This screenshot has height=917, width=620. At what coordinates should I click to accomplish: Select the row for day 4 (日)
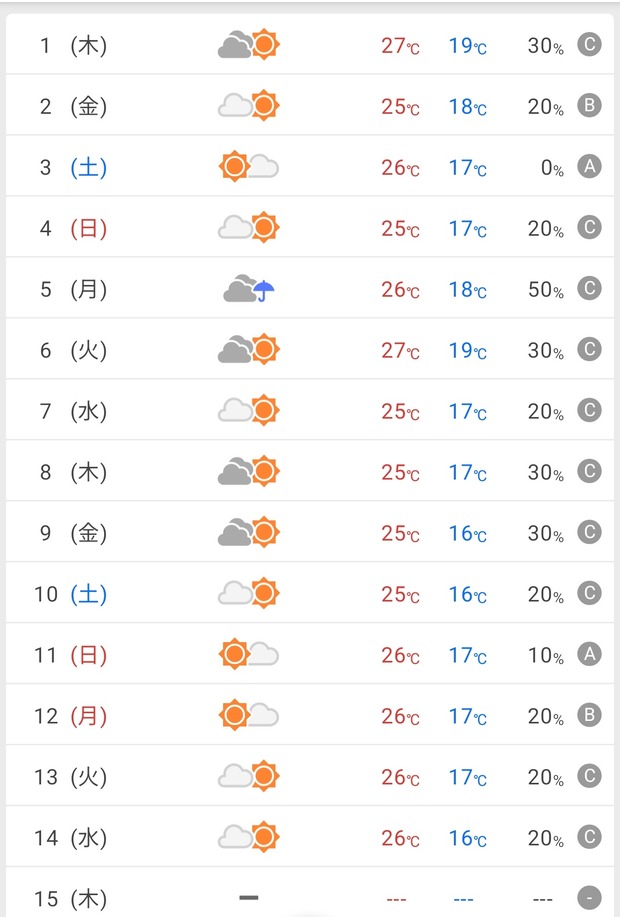tap(310, 227)
